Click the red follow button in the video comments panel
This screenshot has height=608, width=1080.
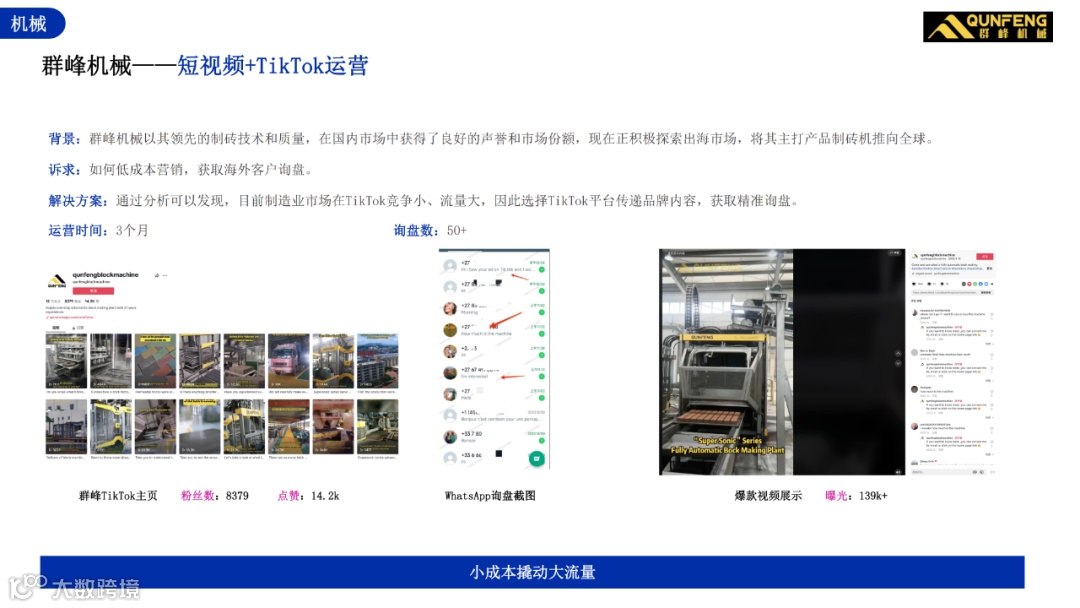pyautogui.click(x=985, y=257)
